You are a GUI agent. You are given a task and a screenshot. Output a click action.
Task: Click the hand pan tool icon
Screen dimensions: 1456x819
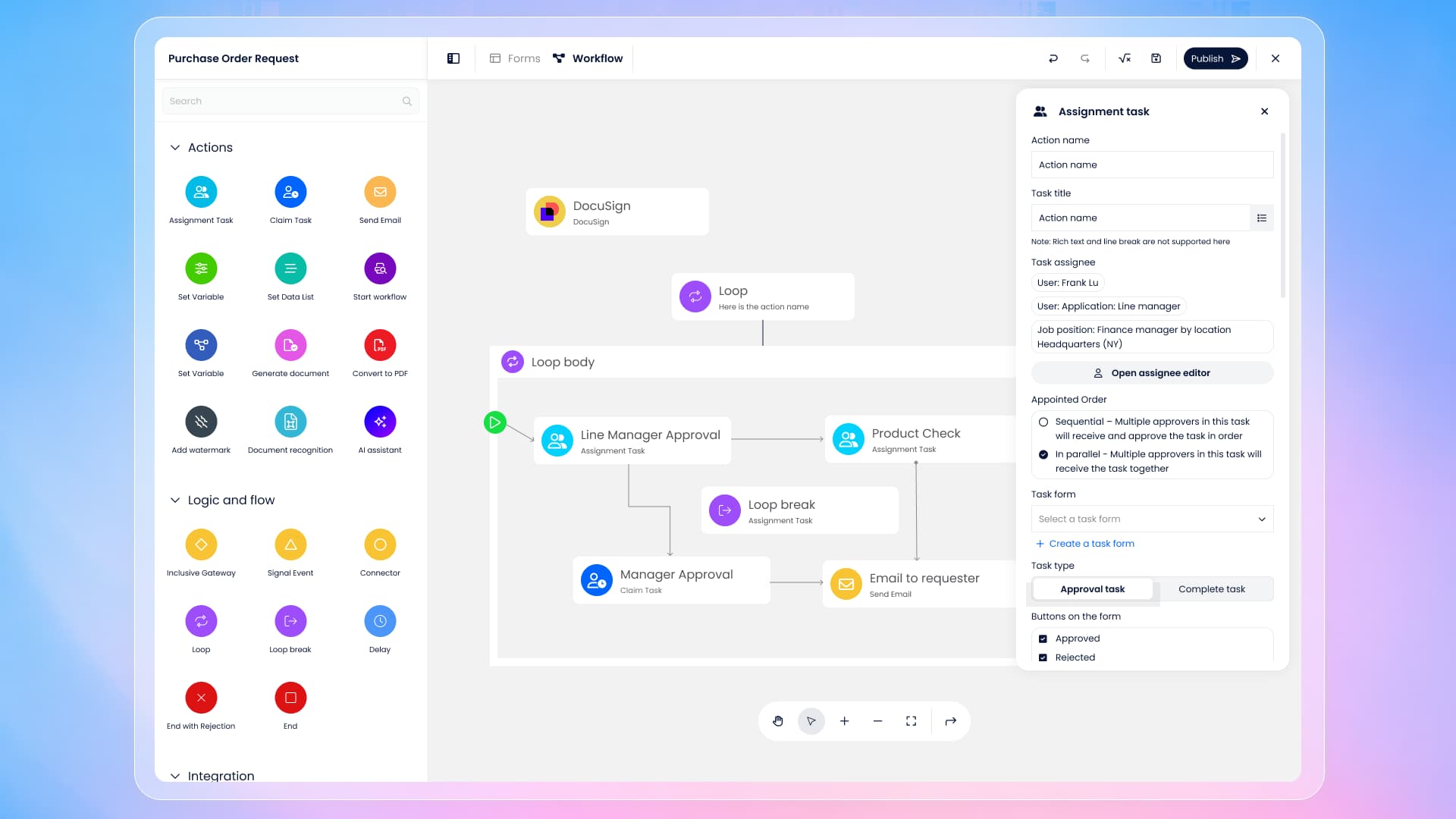pyautogui.click(x=778, y=721)
